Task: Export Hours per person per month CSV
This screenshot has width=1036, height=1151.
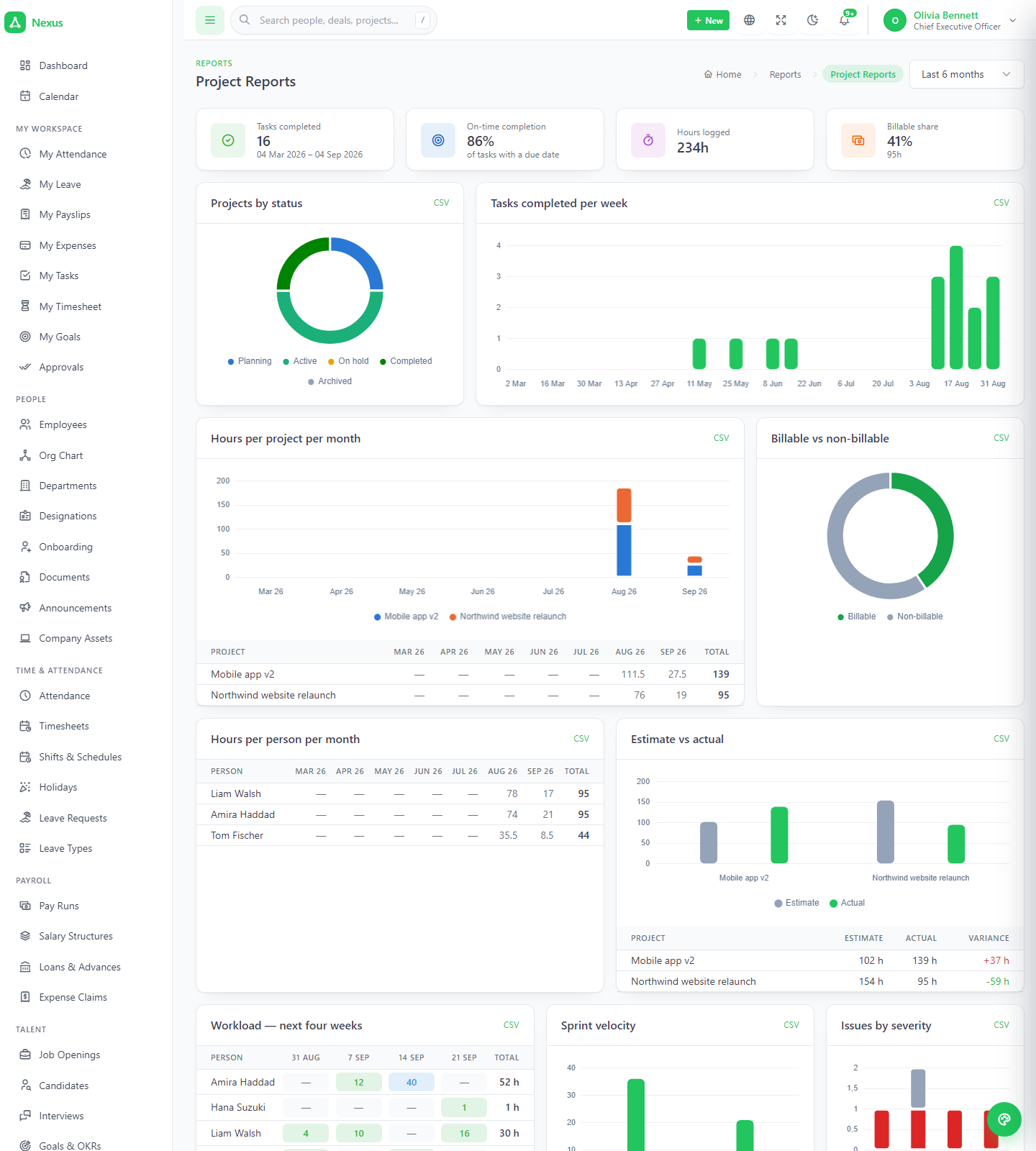Action: pyautogui.click(x=581, y=739)
